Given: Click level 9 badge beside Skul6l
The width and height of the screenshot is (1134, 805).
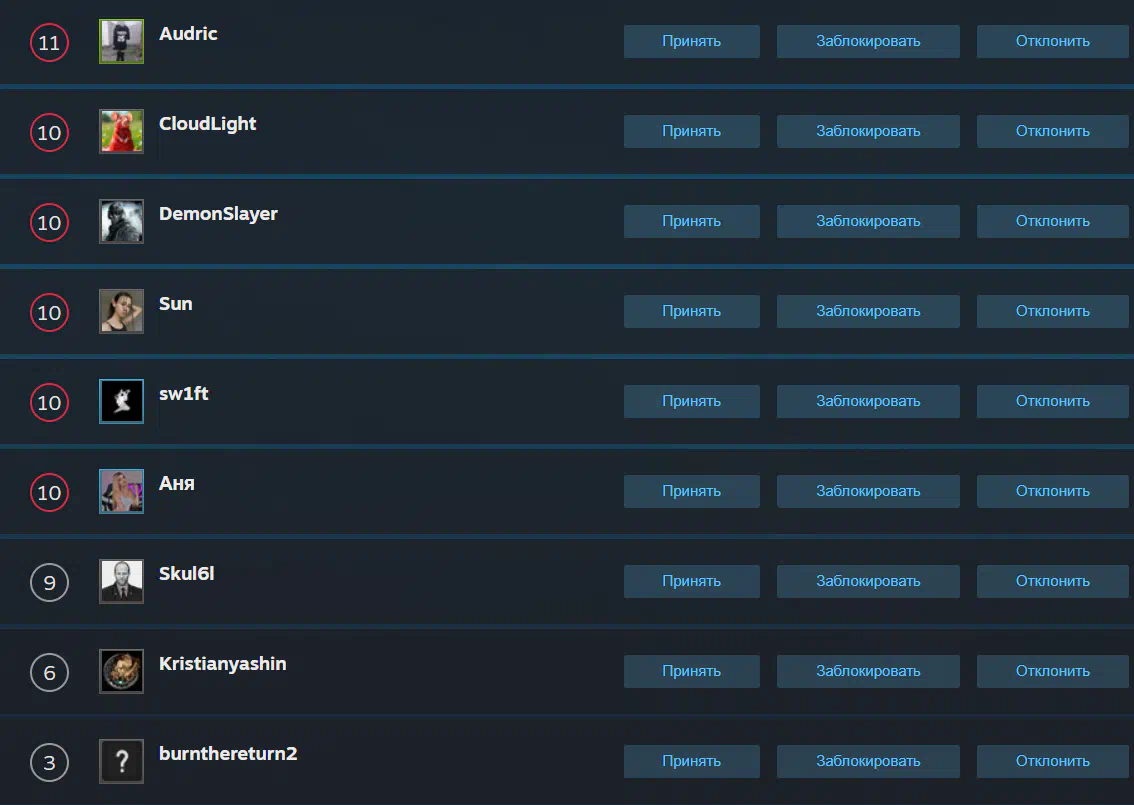Looking at the screenshot, I should click(x=49, y=582).
